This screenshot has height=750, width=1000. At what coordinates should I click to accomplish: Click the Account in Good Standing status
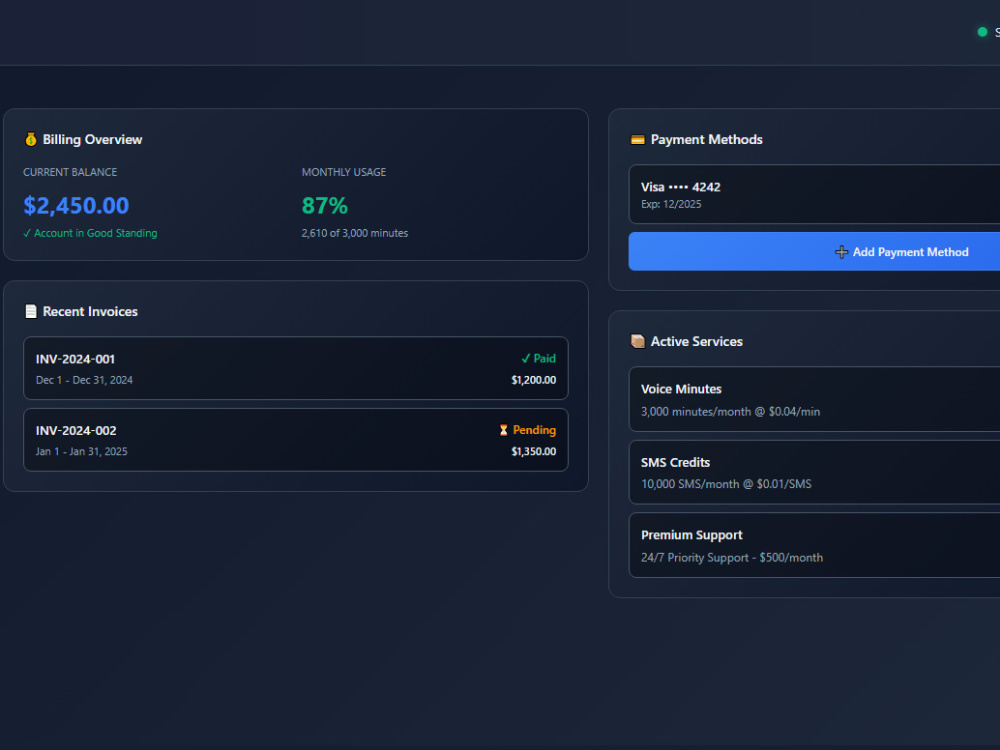pos(90,233)
